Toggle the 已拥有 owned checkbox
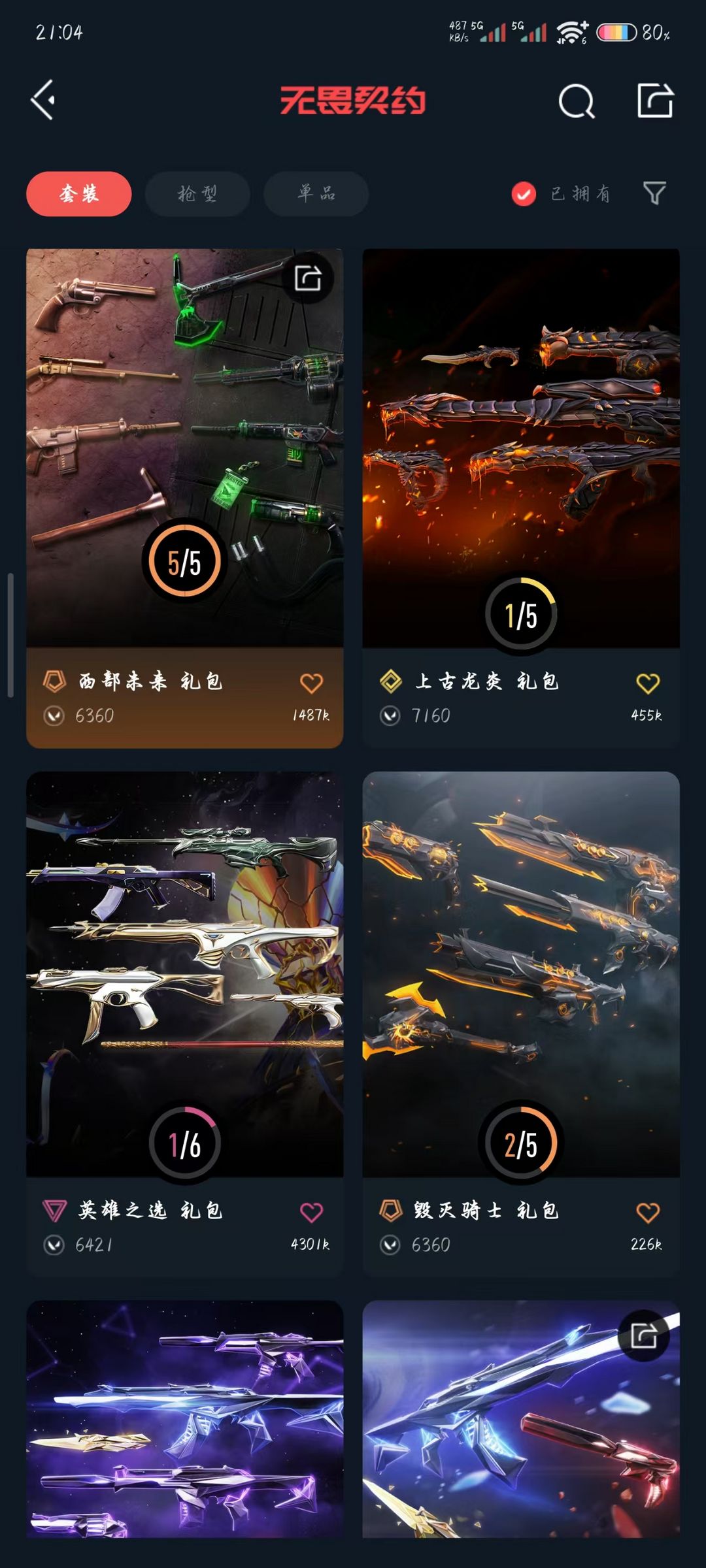Viewport: 706px width, 1568px height. tap(524, 193)
